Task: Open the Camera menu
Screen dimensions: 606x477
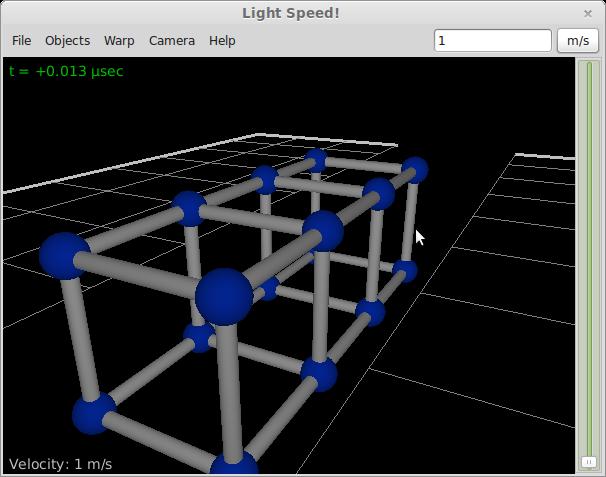Action: (x=171, y=41)
